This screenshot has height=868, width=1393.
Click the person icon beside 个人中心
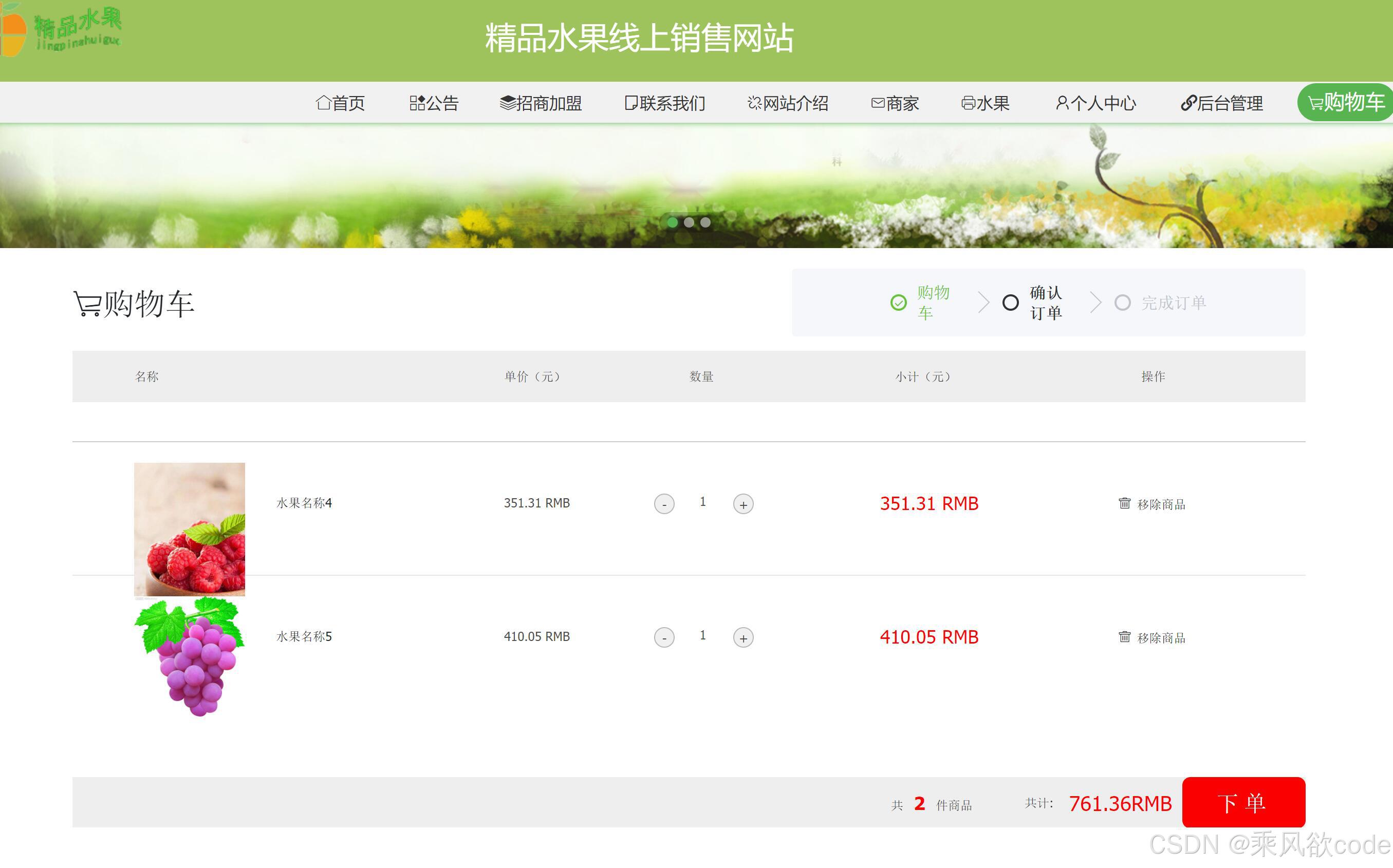tap(1062, 103)
